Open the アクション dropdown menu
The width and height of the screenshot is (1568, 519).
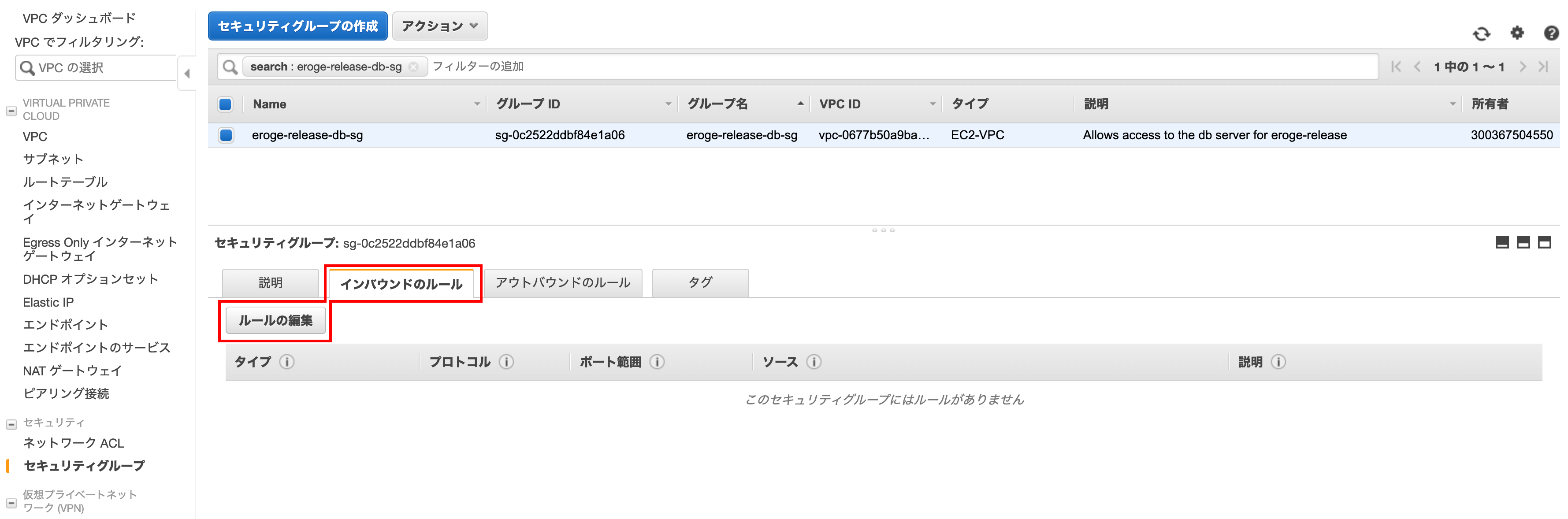pyautogui.click(x=439, y=26)
